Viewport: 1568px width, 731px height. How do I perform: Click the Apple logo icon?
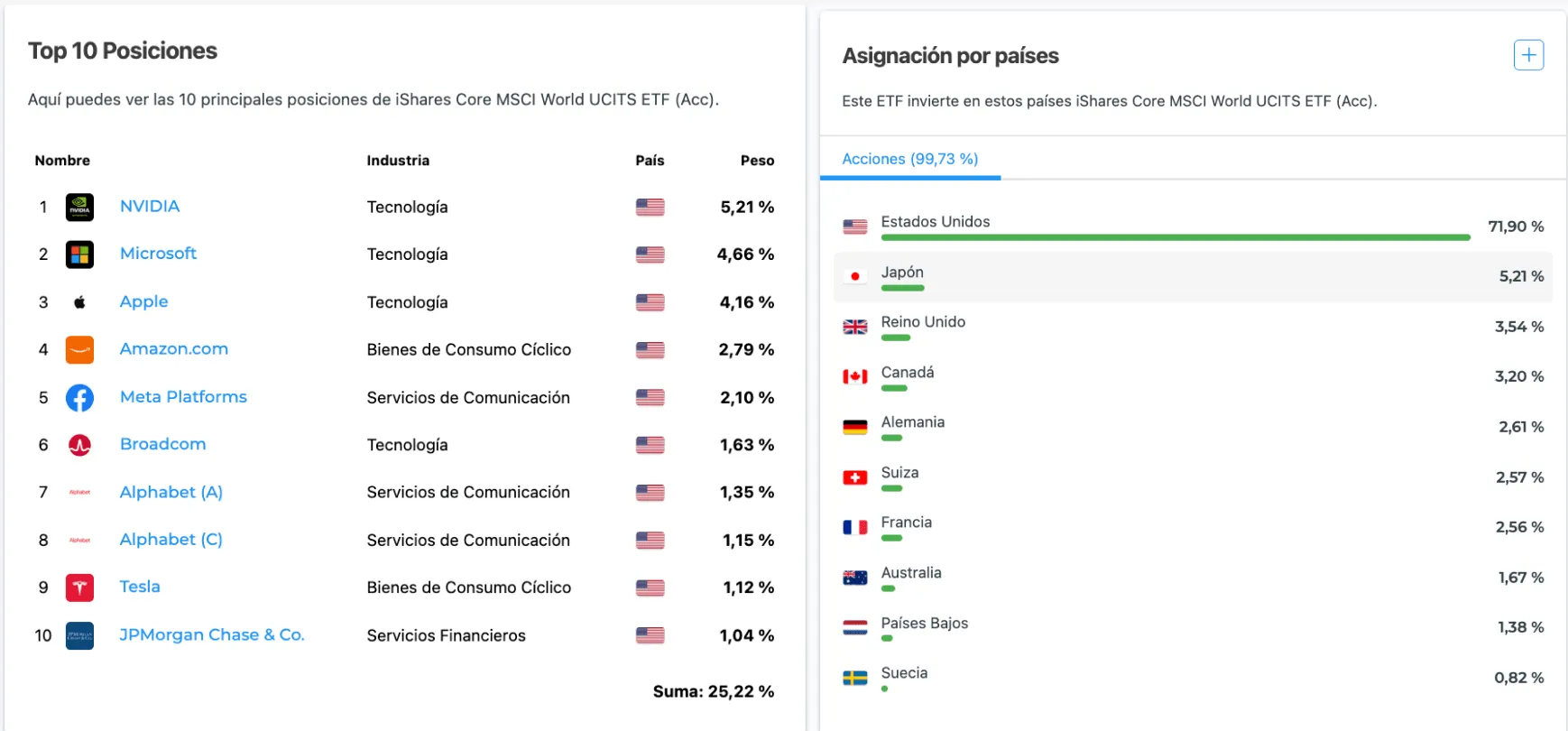[x=79, y=302]
